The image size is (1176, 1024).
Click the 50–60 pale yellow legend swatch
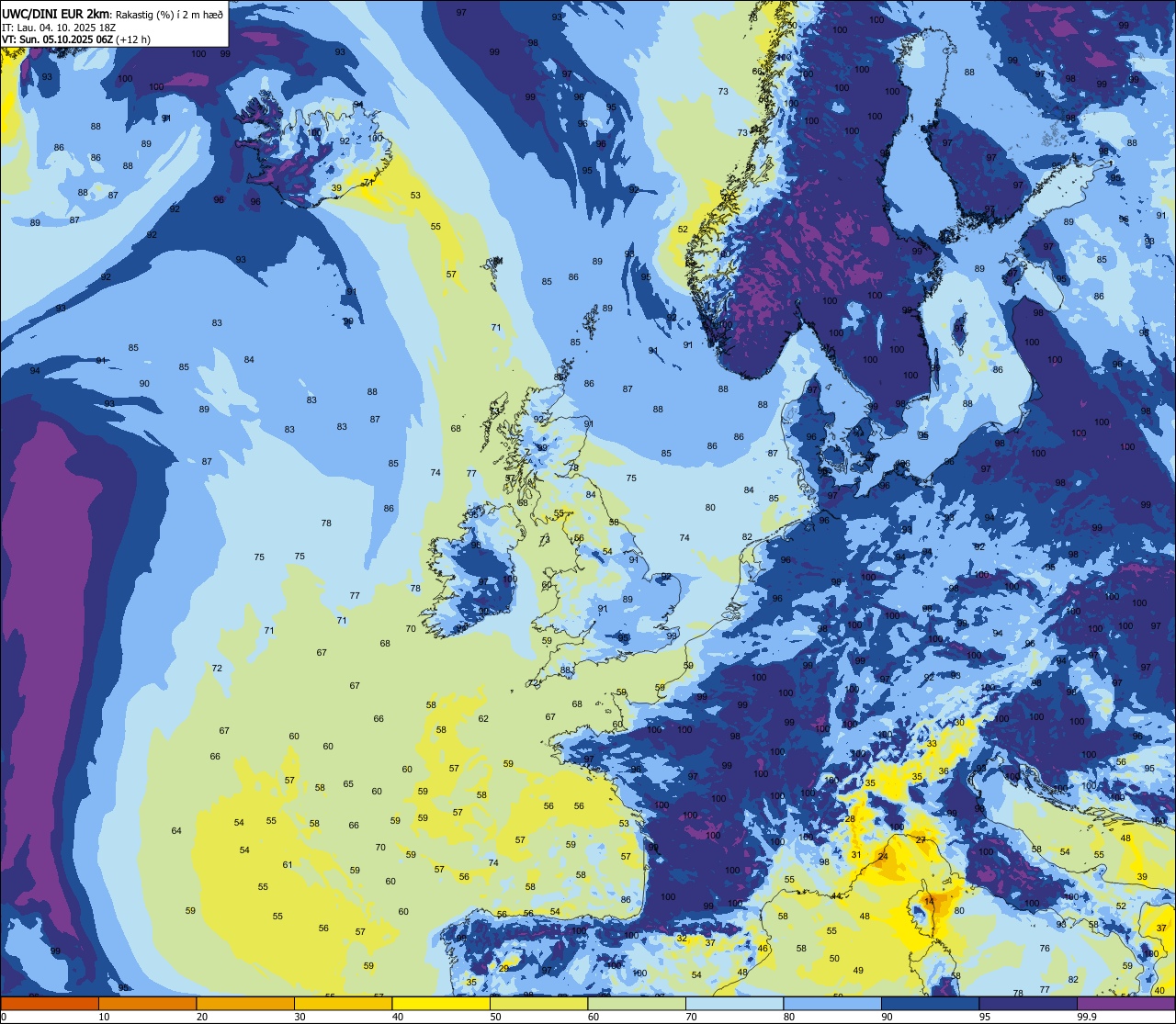pyautogui.click(x=538, y=1003)
